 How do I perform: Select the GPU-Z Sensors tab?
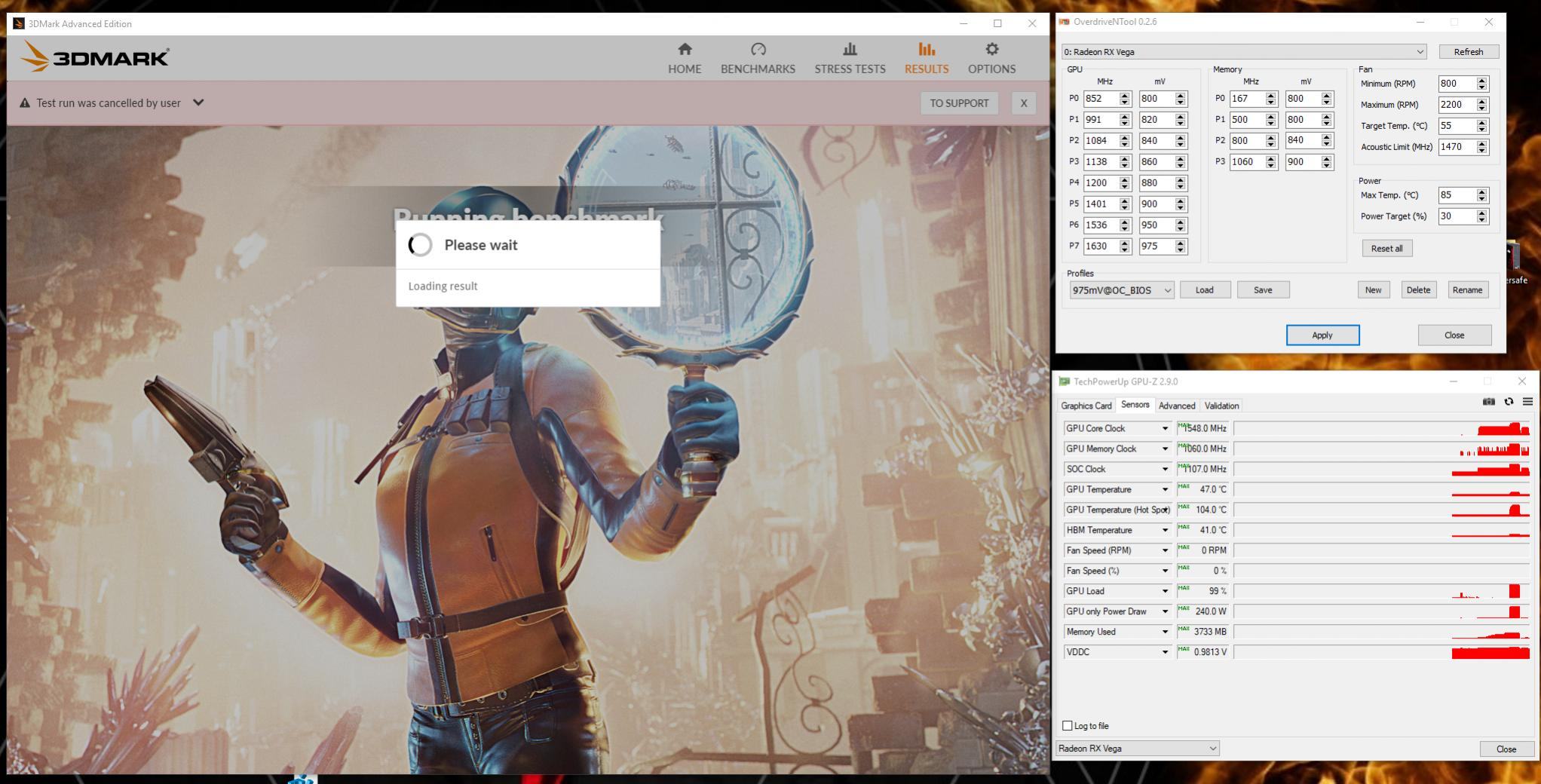point(1135,405)
